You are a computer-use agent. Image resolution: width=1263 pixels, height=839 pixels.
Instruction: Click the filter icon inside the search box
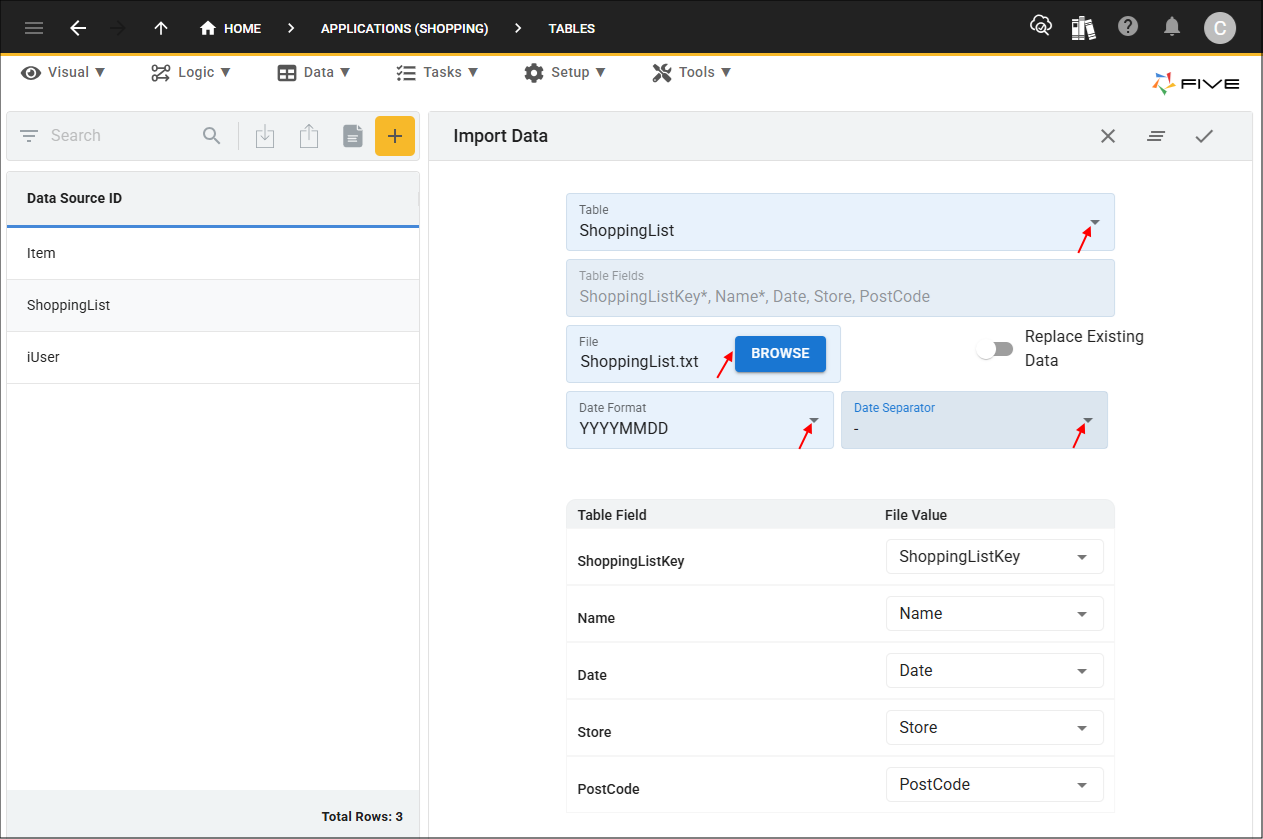pos(27,135)
